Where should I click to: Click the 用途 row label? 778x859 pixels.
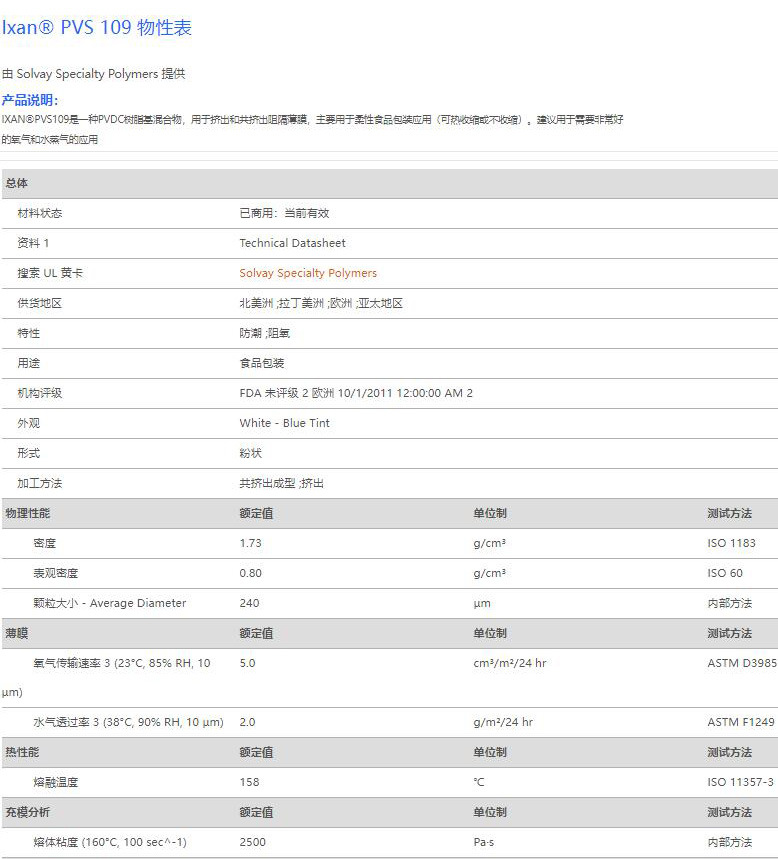pos(28,363)
